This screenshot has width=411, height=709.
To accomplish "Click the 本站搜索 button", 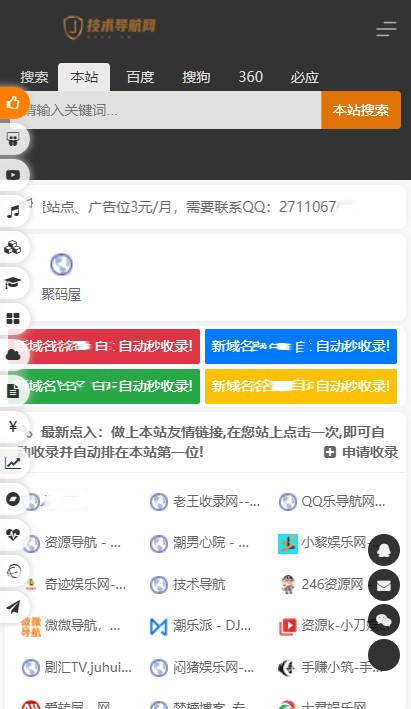I will point(361,110).
